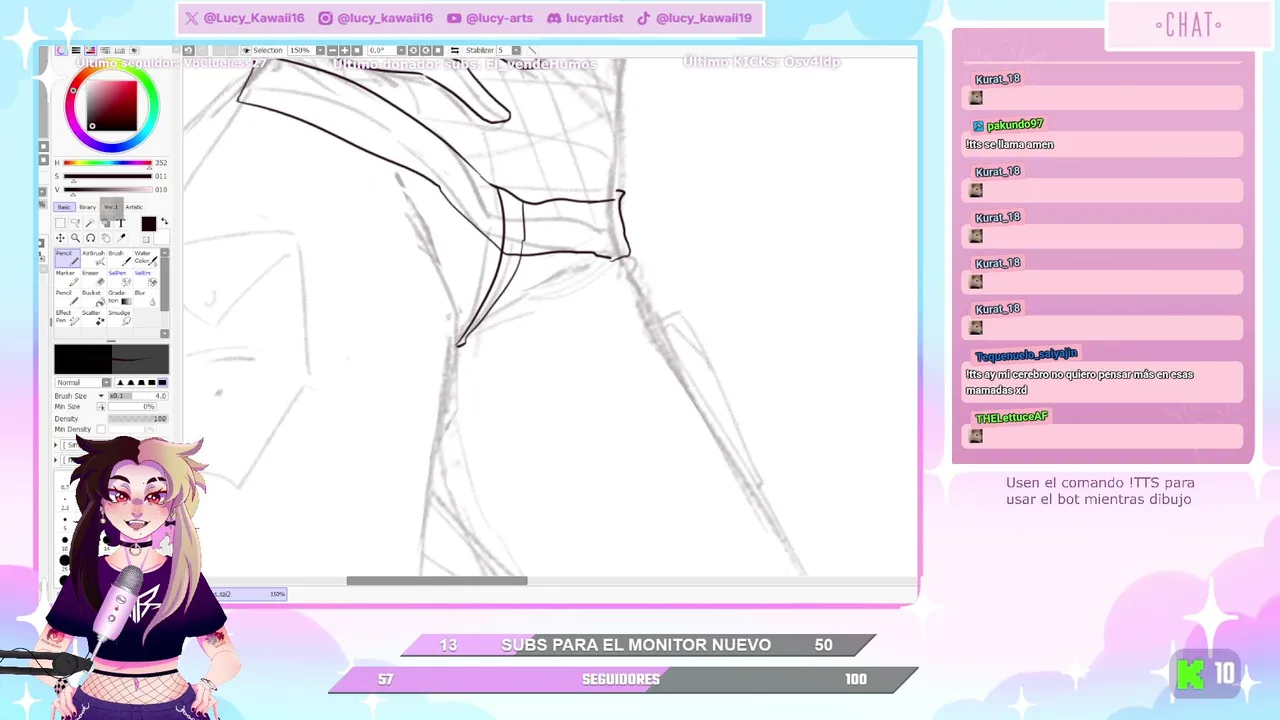Open the Stabilizer level dropdown
The height and width of the screenshot is (720, 1280).
pyautogui.click(x=516, y=50)
